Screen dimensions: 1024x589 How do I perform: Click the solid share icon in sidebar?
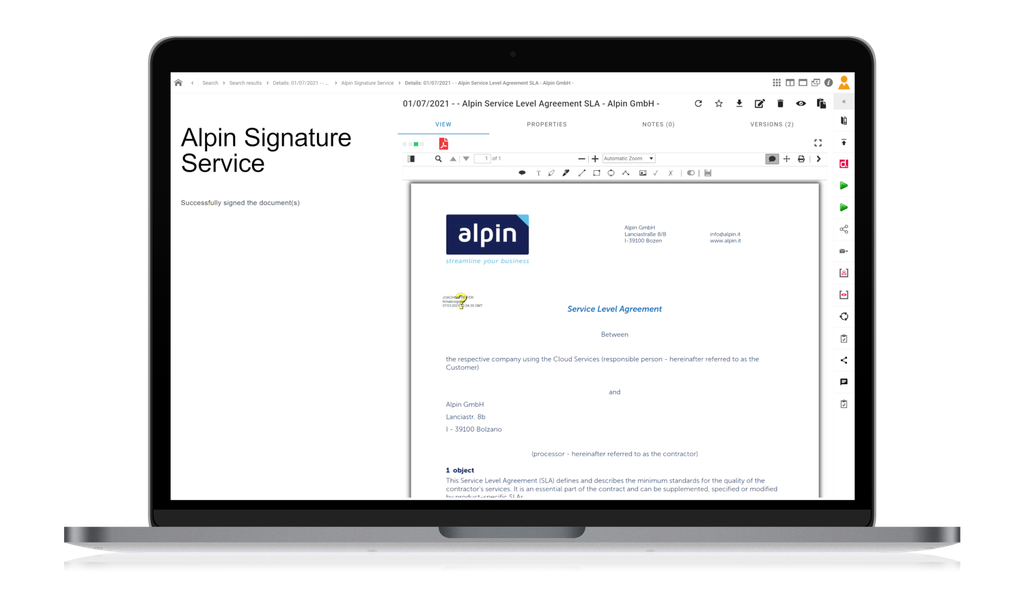pyautogui.click(x=844, y=360)
